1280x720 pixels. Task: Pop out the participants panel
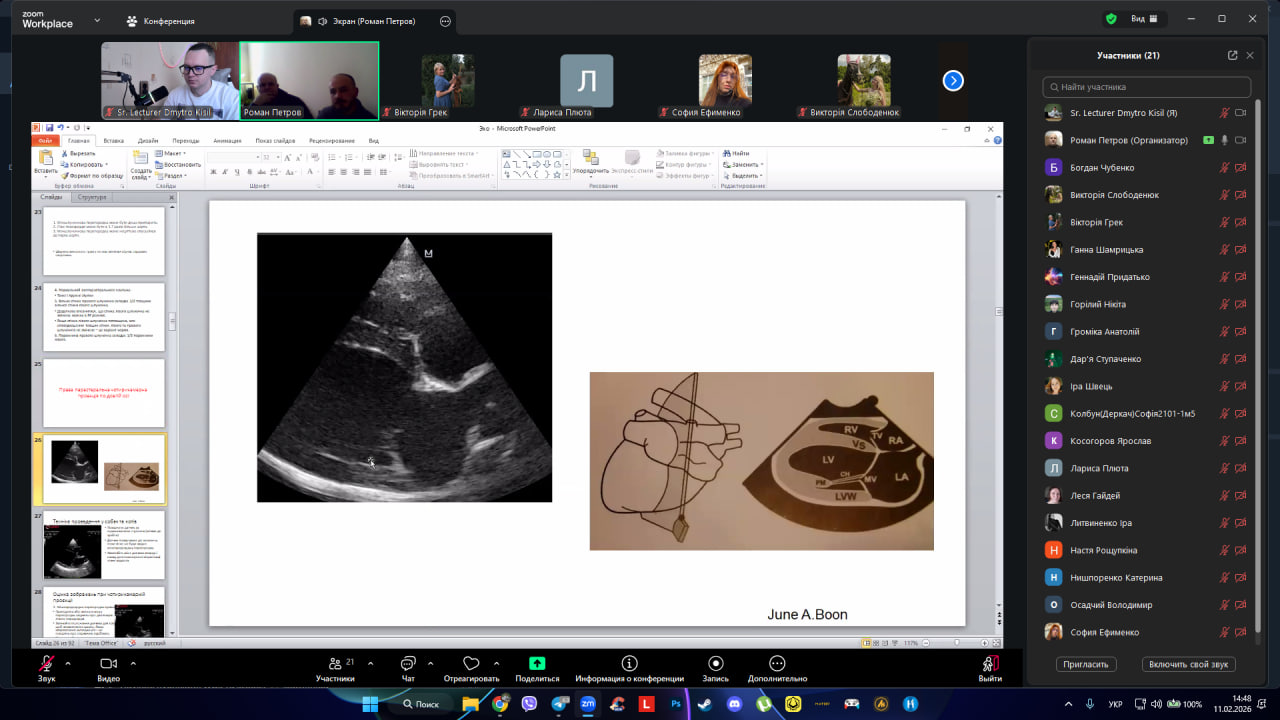[1232, 56]
